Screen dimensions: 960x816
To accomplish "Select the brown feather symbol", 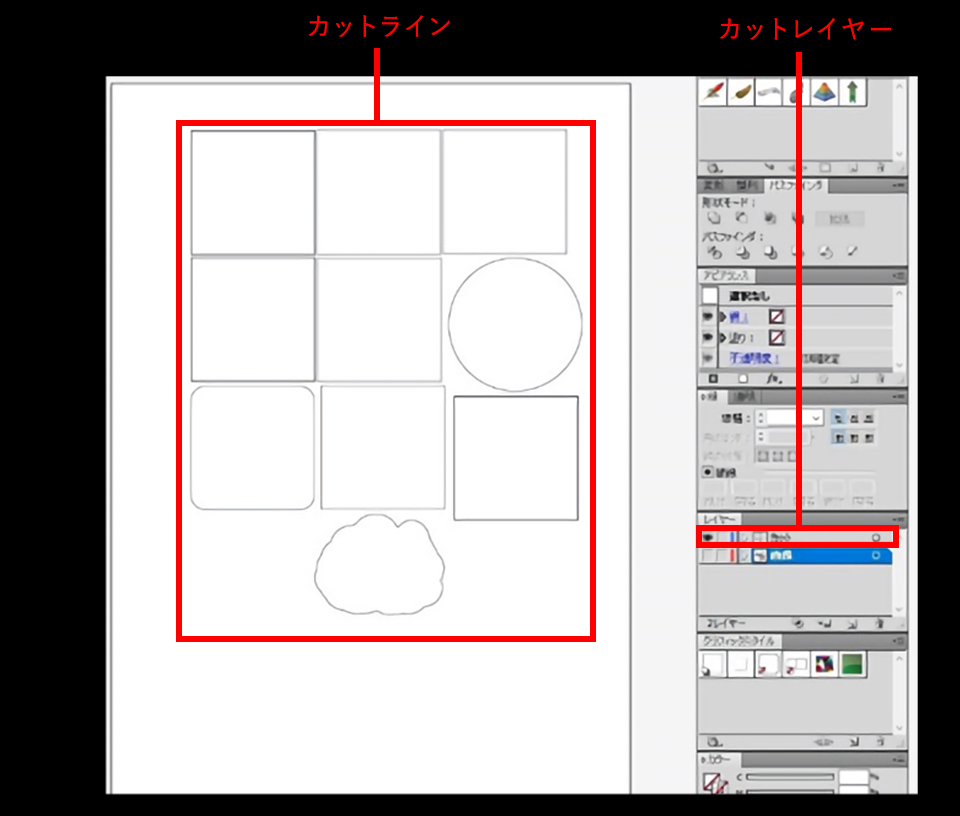I will tap(741, 92).
